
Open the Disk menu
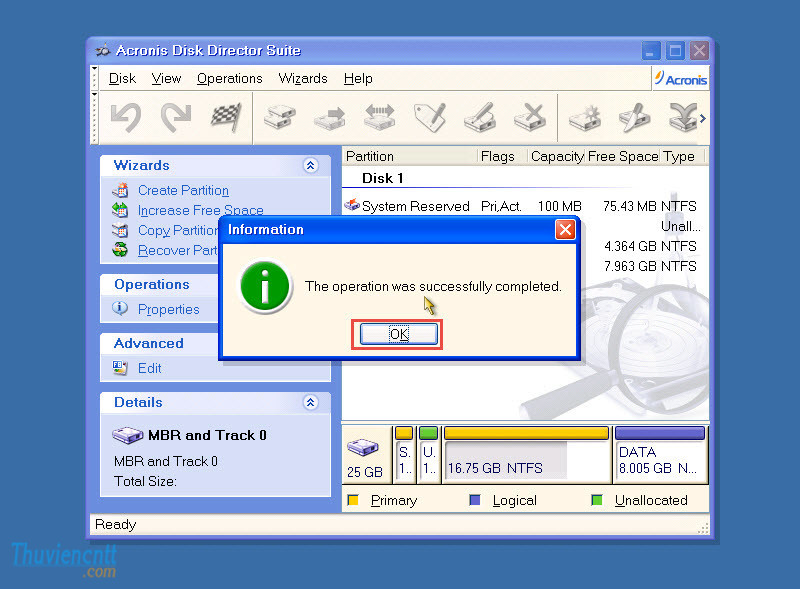[122, 79]
